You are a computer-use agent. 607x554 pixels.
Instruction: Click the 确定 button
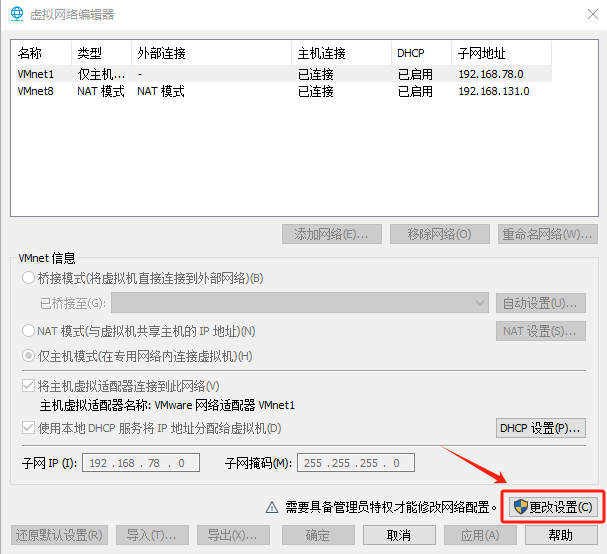coord(318,535)
